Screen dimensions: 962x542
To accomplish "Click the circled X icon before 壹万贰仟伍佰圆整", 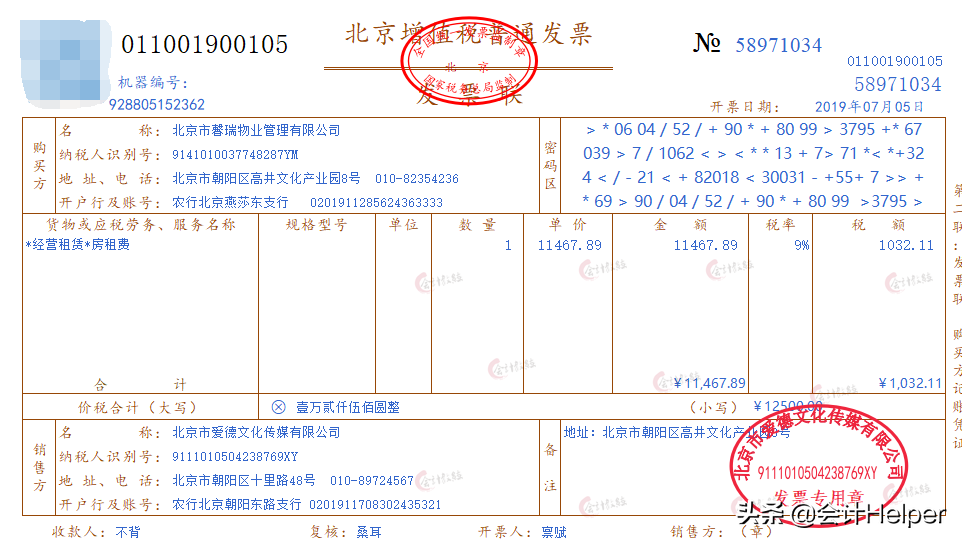I will coord(279,407).
